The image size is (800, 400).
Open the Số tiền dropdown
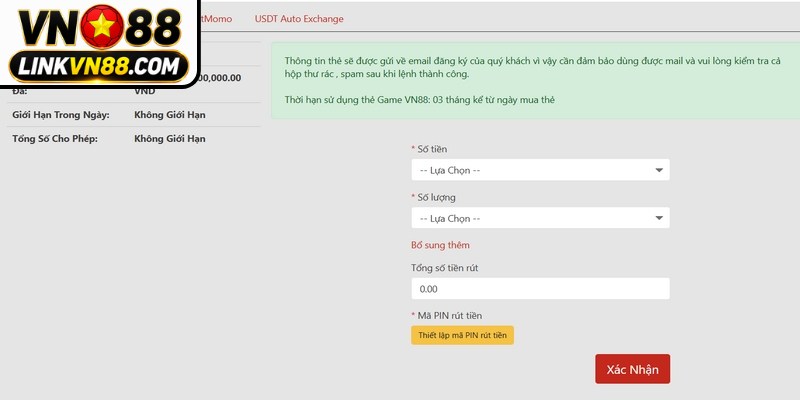pyautogui.click(x=540, y=170)
